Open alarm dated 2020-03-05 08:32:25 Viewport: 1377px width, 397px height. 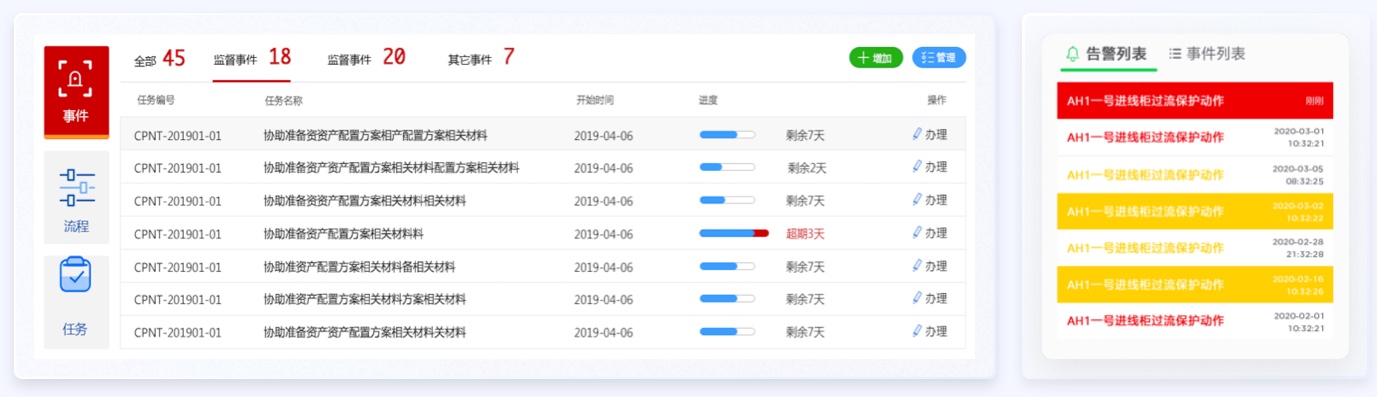[x=1195, y=175]
